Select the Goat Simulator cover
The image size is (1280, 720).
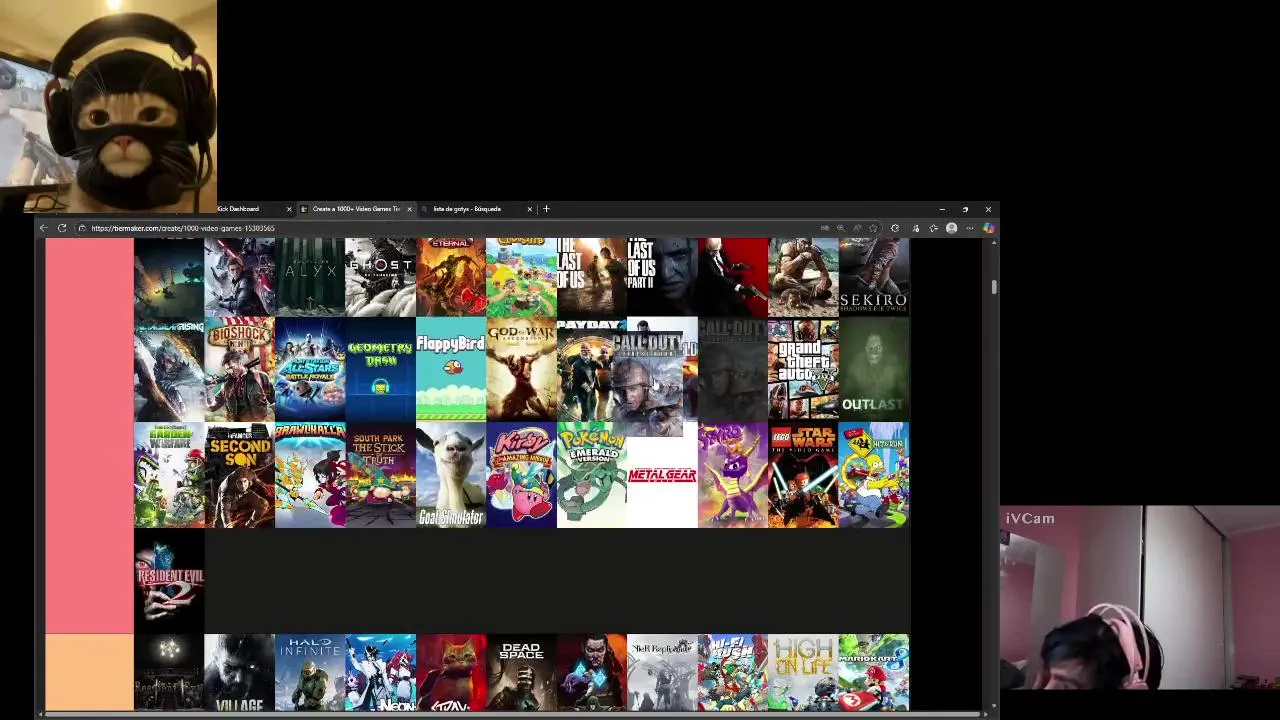(451, 475)
